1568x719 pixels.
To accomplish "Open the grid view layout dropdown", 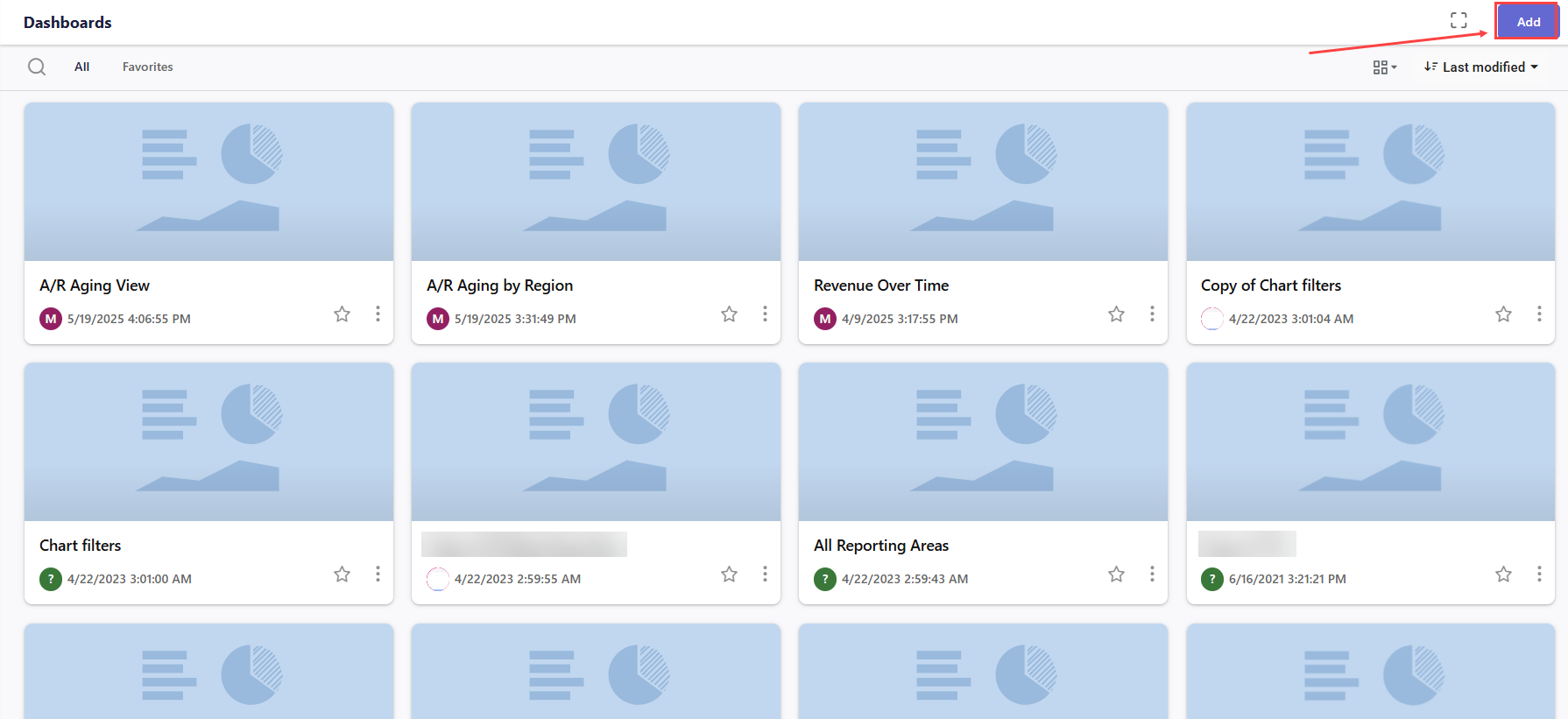I will click(1385, 67).
